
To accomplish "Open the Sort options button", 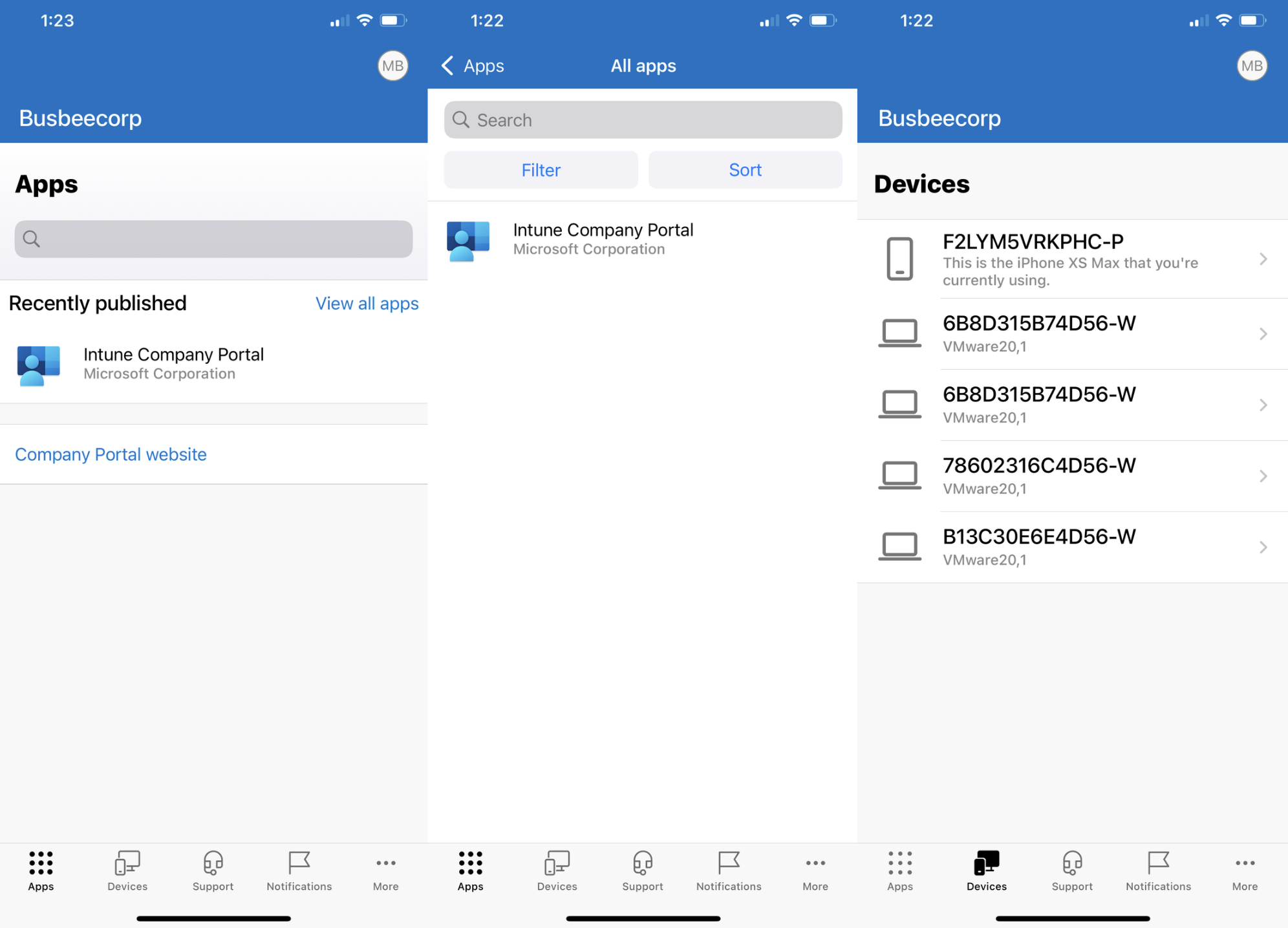I will [745, 170].
